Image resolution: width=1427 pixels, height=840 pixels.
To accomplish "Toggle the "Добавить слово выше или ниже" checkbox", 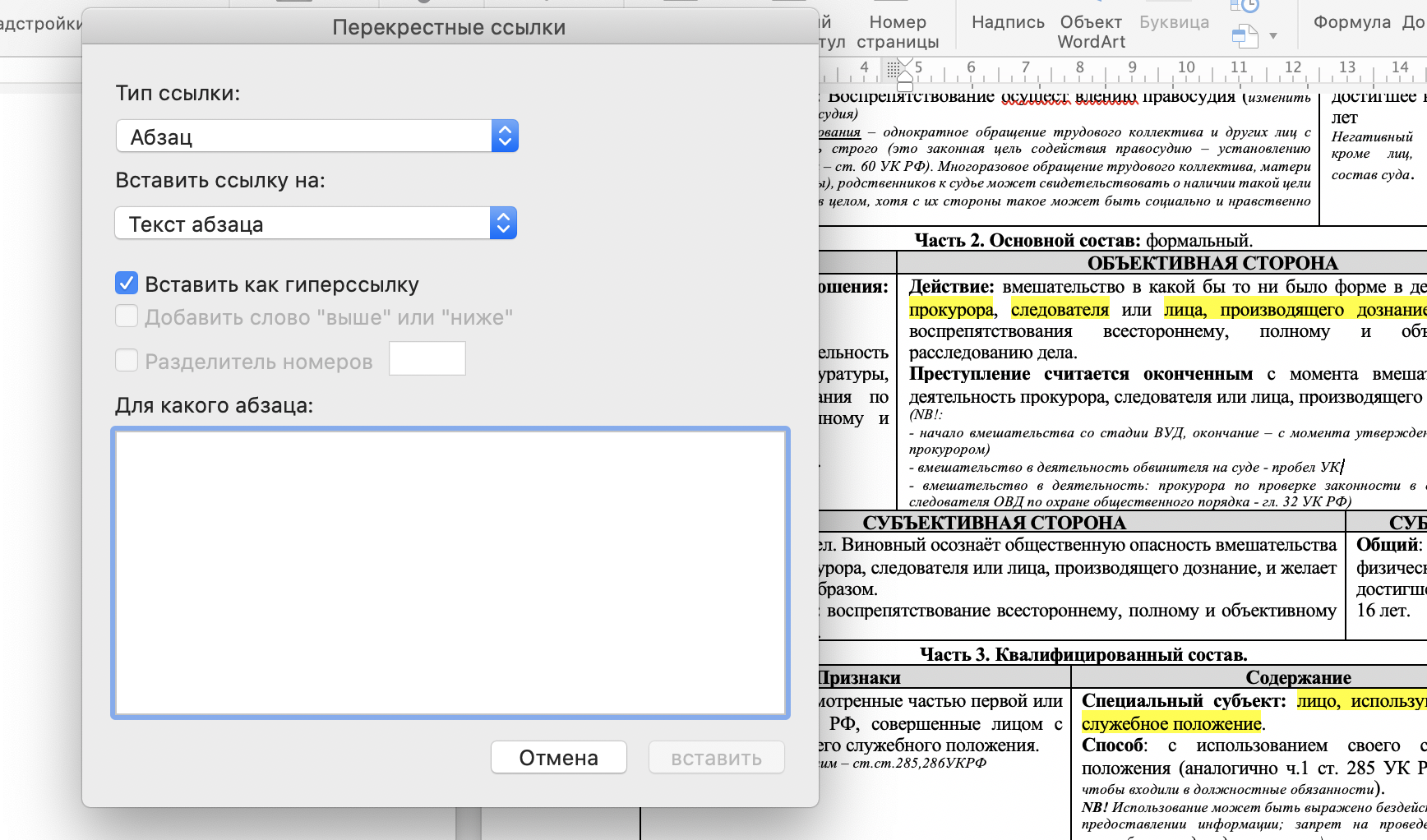I will pyautogui.click(x=127, y=316).
